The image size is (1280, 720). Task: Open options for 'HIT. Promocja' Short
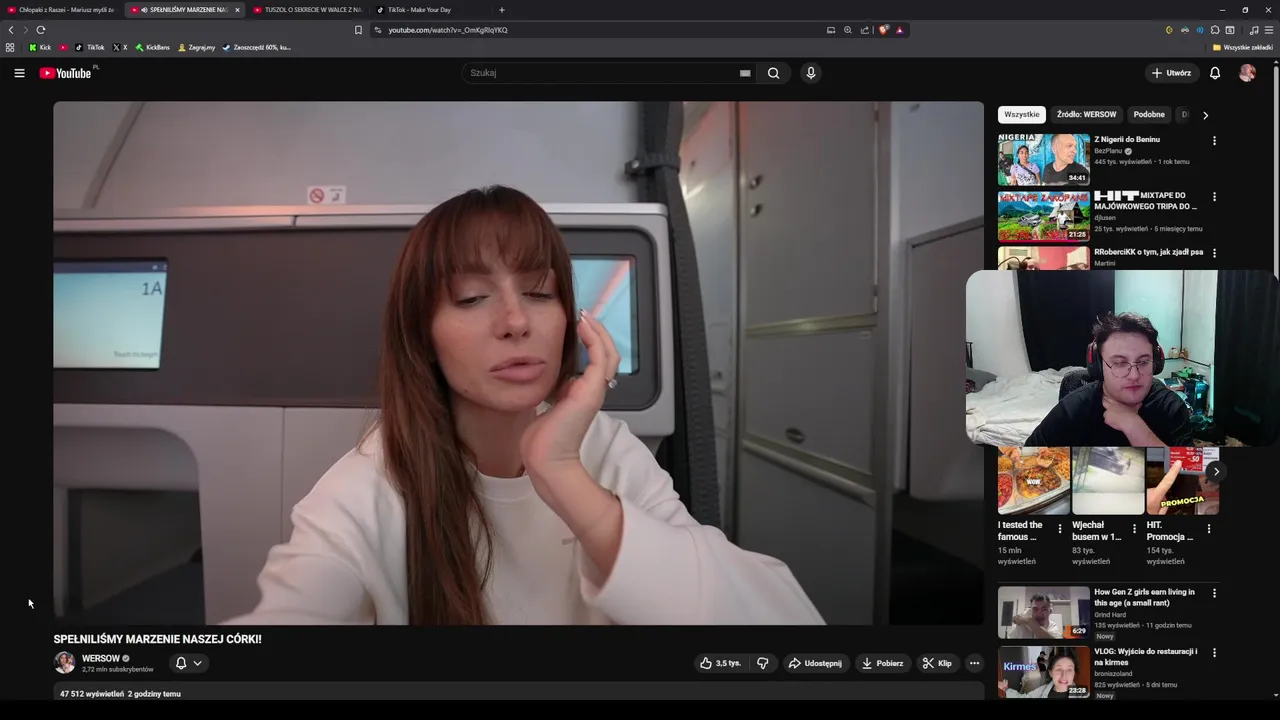[x=1208, y=529]
